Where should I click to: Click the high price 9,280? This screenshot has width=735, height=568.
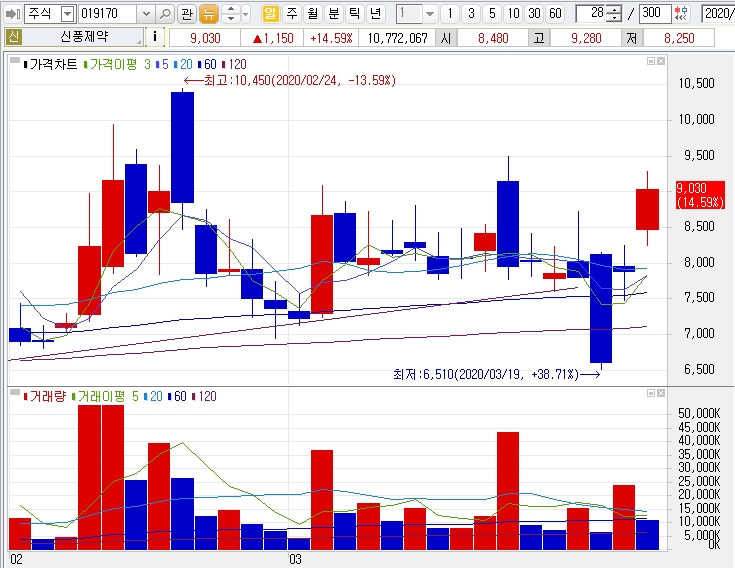[x=586, y=38]
